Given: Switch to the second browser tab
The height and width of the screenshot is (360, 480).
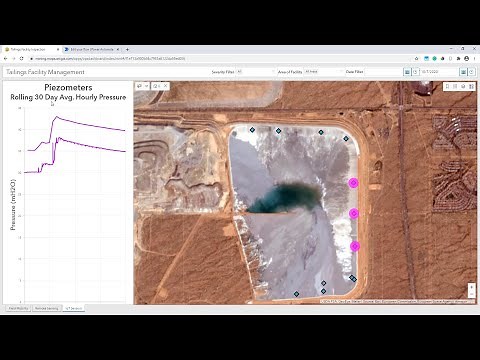Looking at the screenshot, I should (x=92, y=49).
